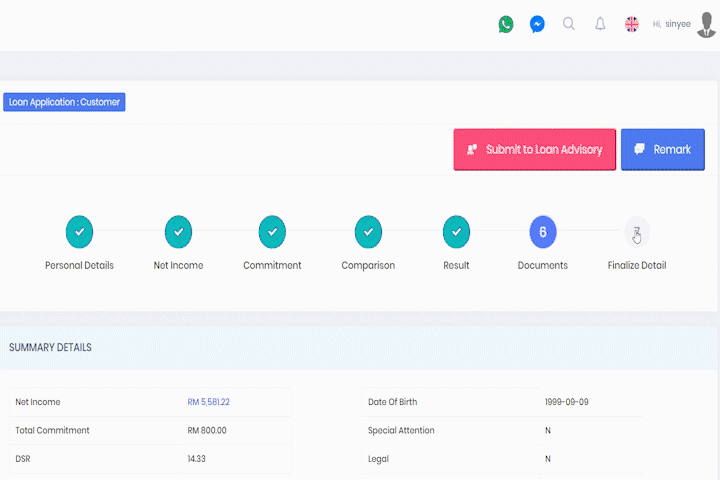
Task: Click Net Income summary row label
Action: (38, 402)
